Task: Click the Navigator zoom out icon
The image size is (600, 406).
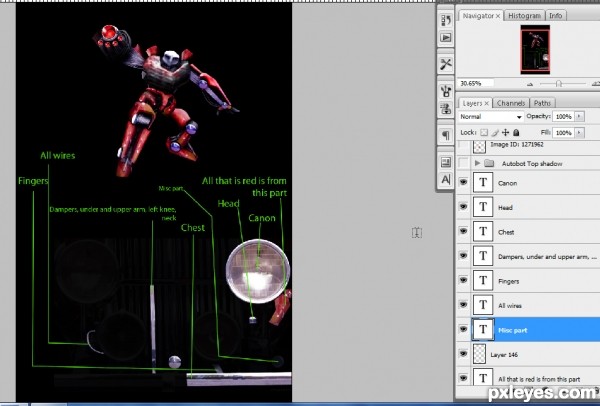Action: click(530, 84)
